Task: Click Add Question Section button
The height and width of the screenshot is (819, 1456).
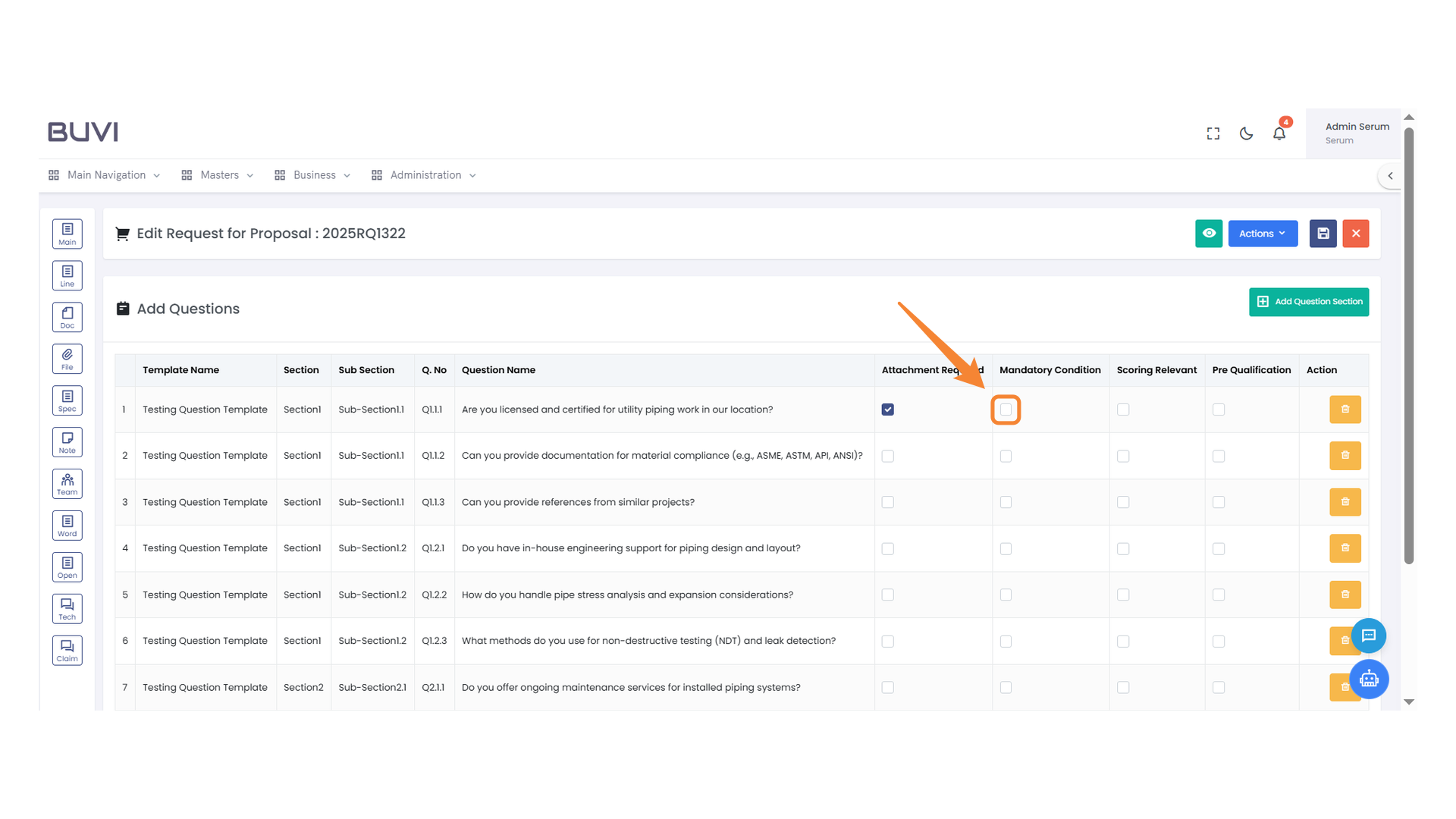Action: coord(1309,302)
